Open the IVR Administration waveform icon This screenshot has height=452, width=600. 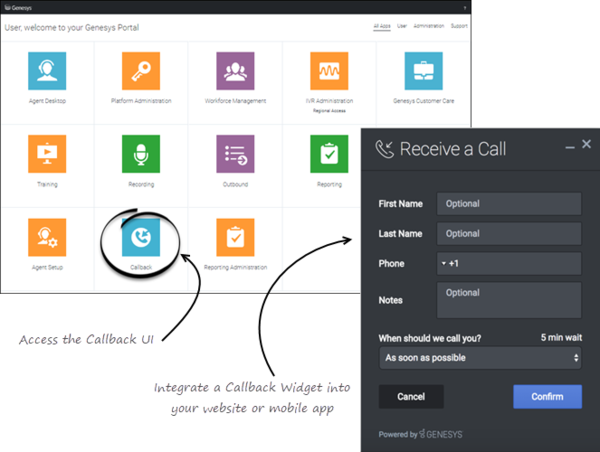click(329, 71)
